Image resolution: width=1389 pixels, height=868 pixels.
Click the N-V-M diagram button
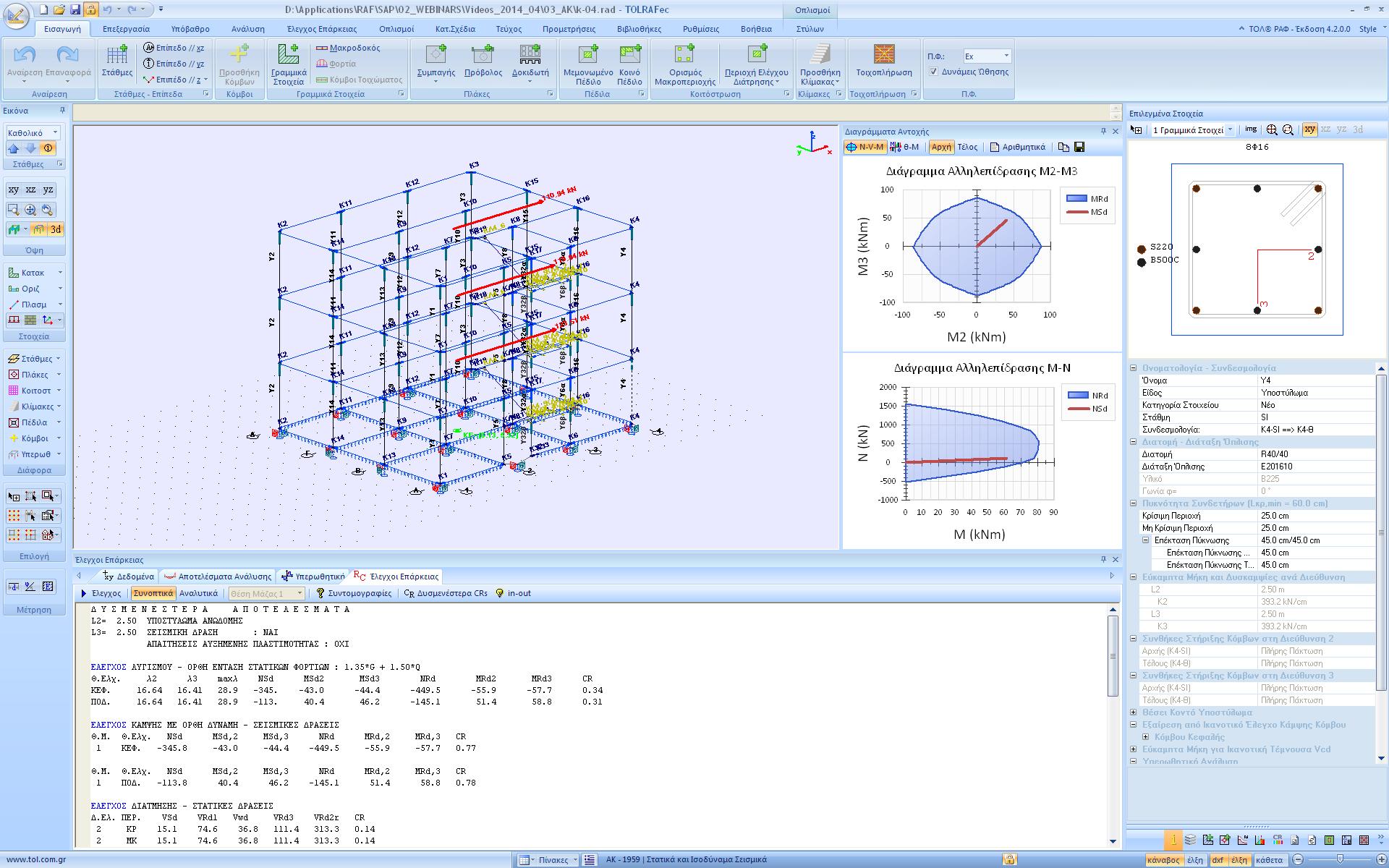(x=865, y=147)
